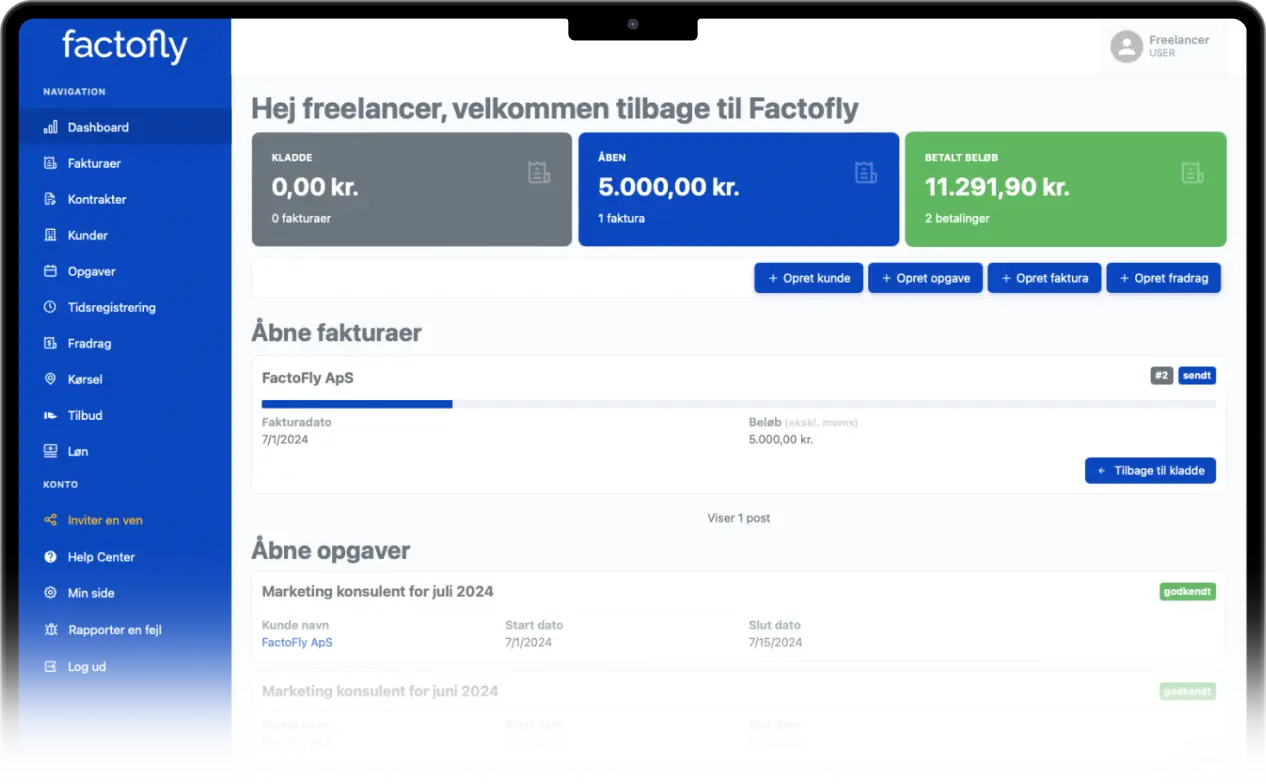Go to the Løn page

click(x=125, y=451)
